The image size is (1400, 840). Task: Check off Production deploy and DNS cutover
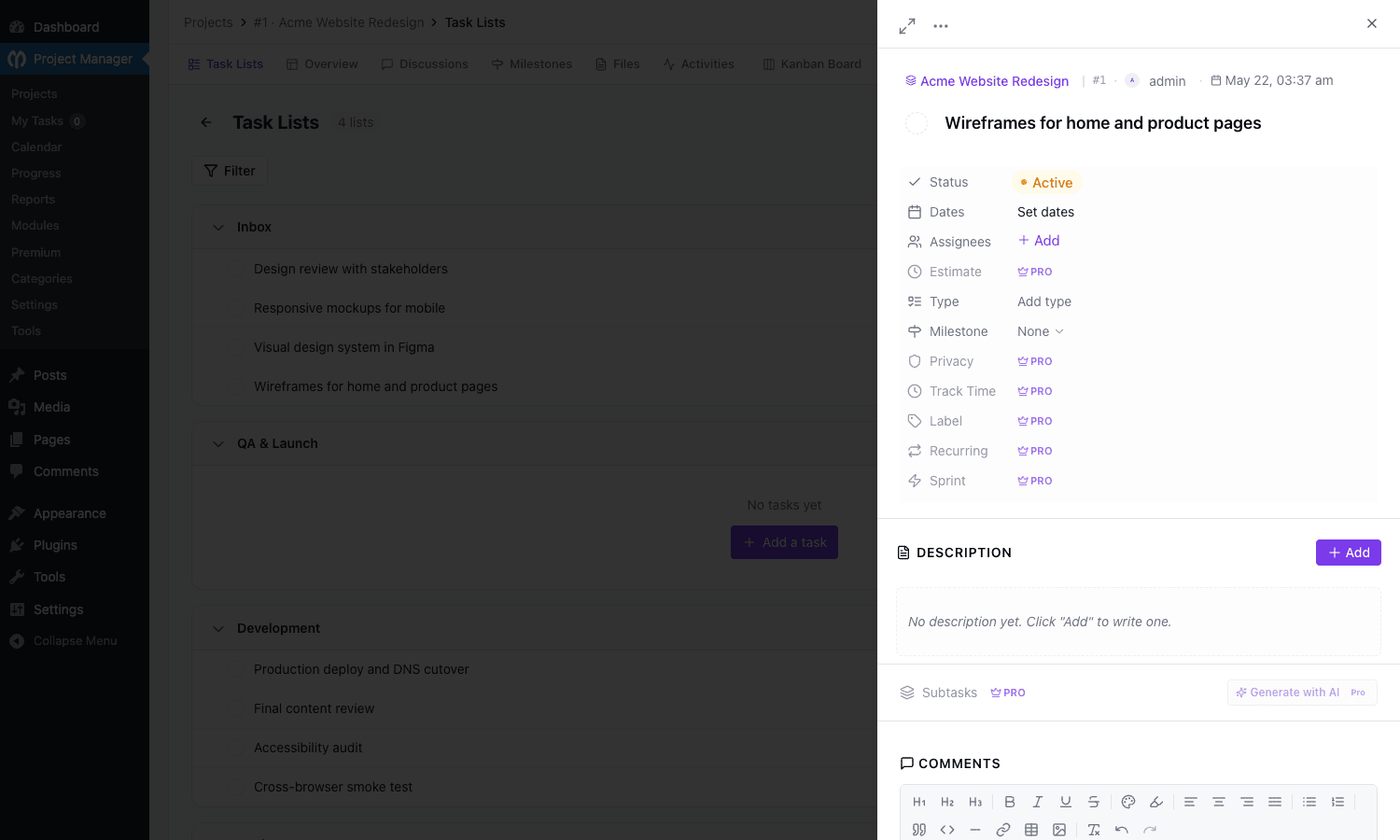(238, 669)
